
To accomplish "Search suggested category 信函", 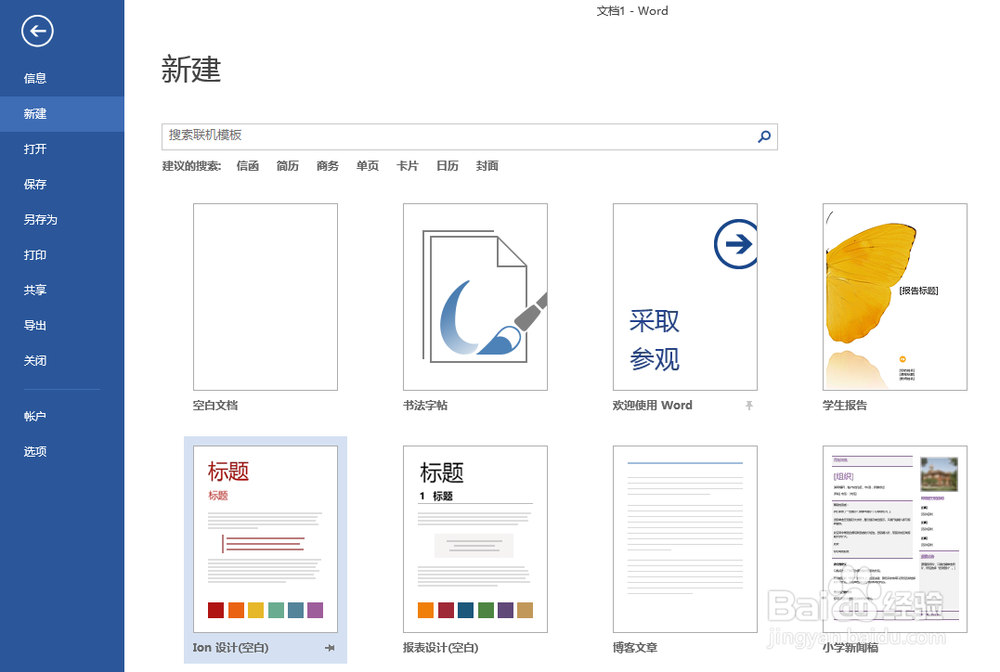I will (x=247, y=166).
